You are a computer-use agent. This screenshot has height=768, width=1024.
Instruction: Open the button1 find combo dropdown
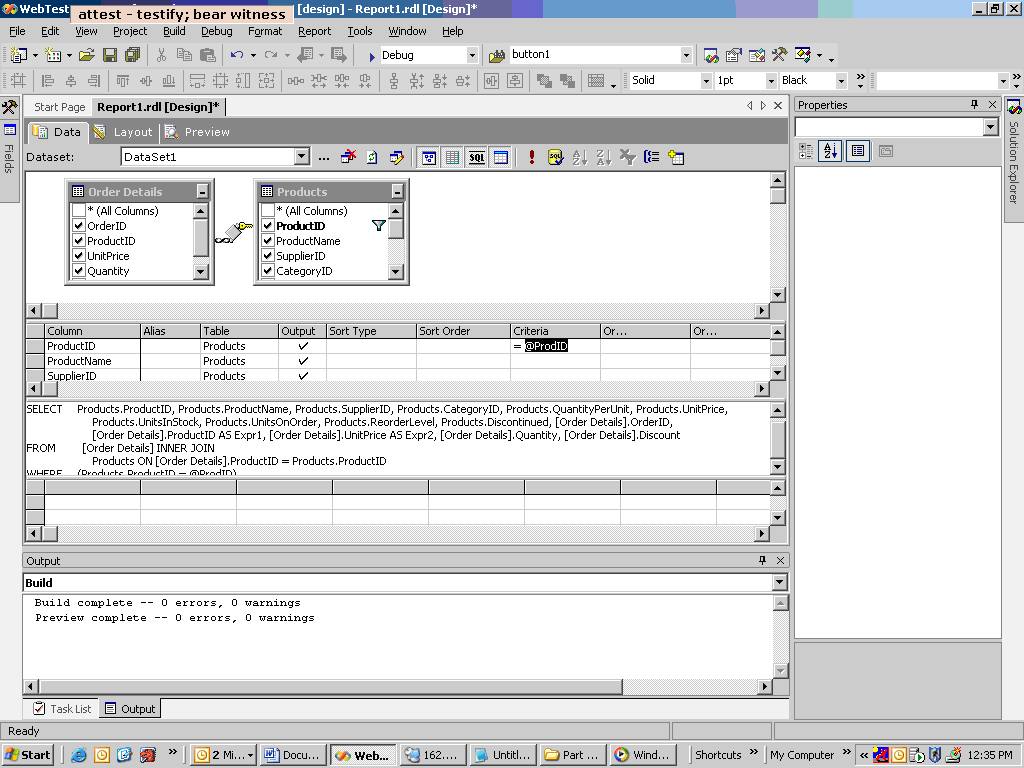pos(686,56)
